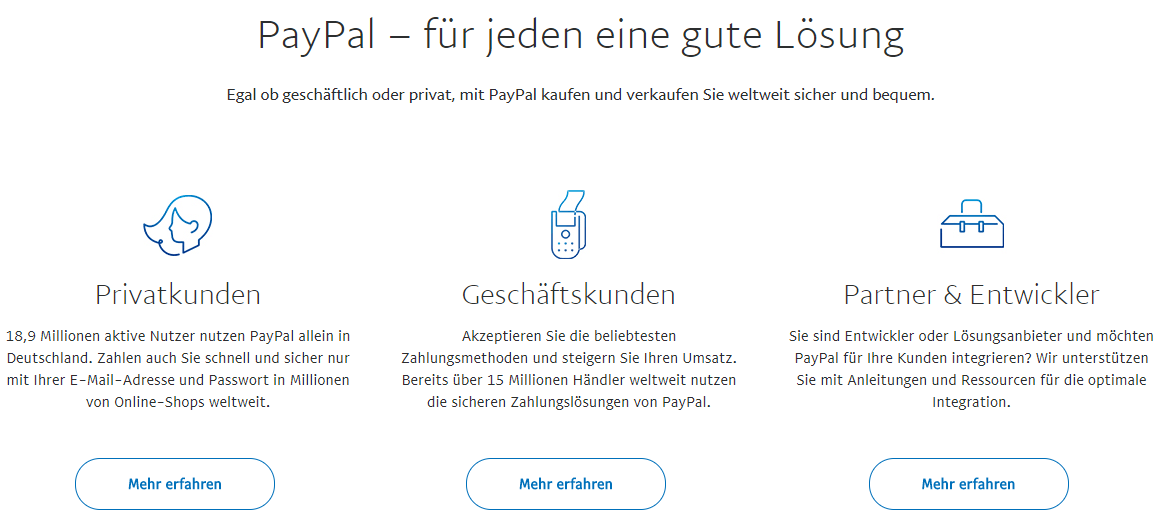Click the Geschäftskunden card reader icon
The image size is (1161, 519).
[567, 224]
